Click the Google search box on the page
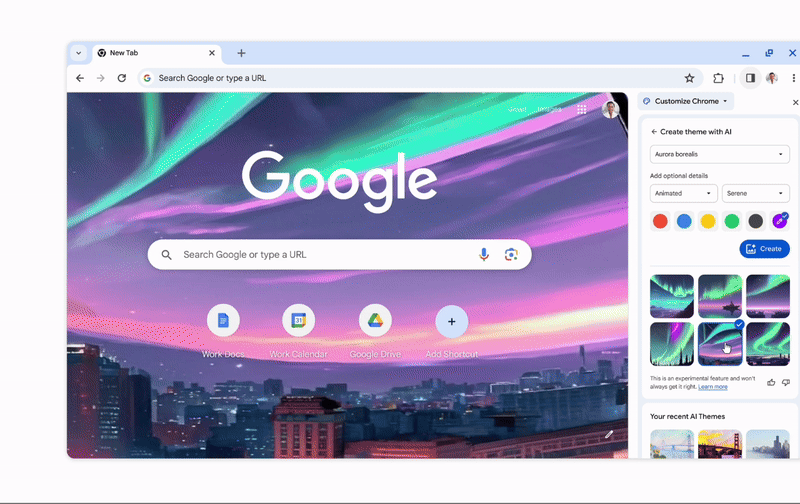Viewport: 800px width, 504px height. point(339,255)
